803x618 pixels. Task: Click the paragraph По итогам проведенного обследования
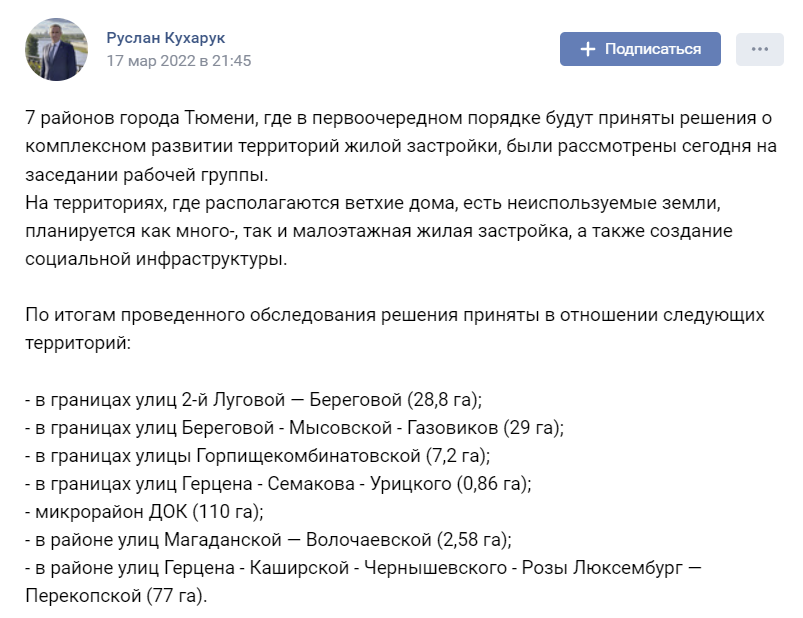click(x=395, y=329)
